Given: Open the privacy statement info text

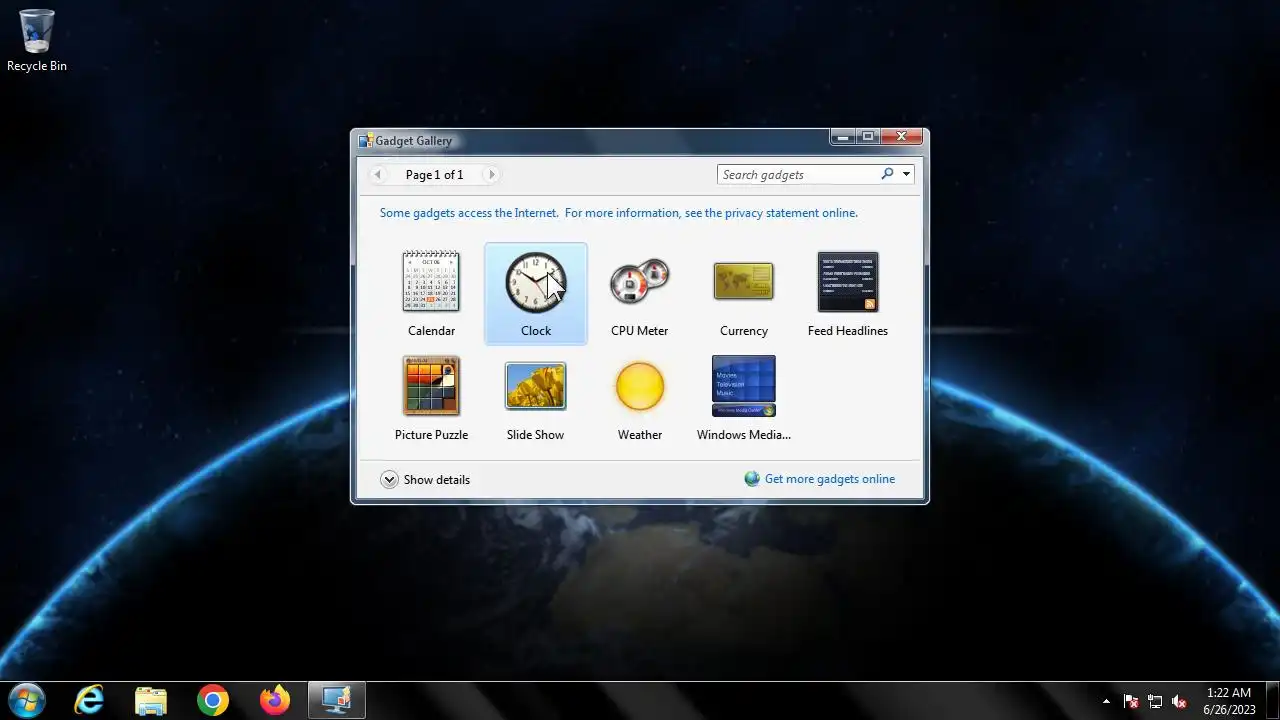Looking at the screenshot, I should [x=619, y=213].
